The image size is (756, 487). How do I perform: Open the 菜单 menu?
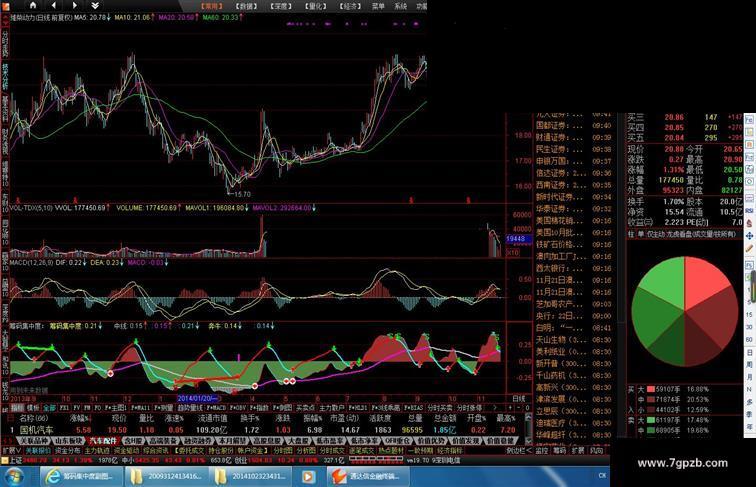click(x=378, y=6)
